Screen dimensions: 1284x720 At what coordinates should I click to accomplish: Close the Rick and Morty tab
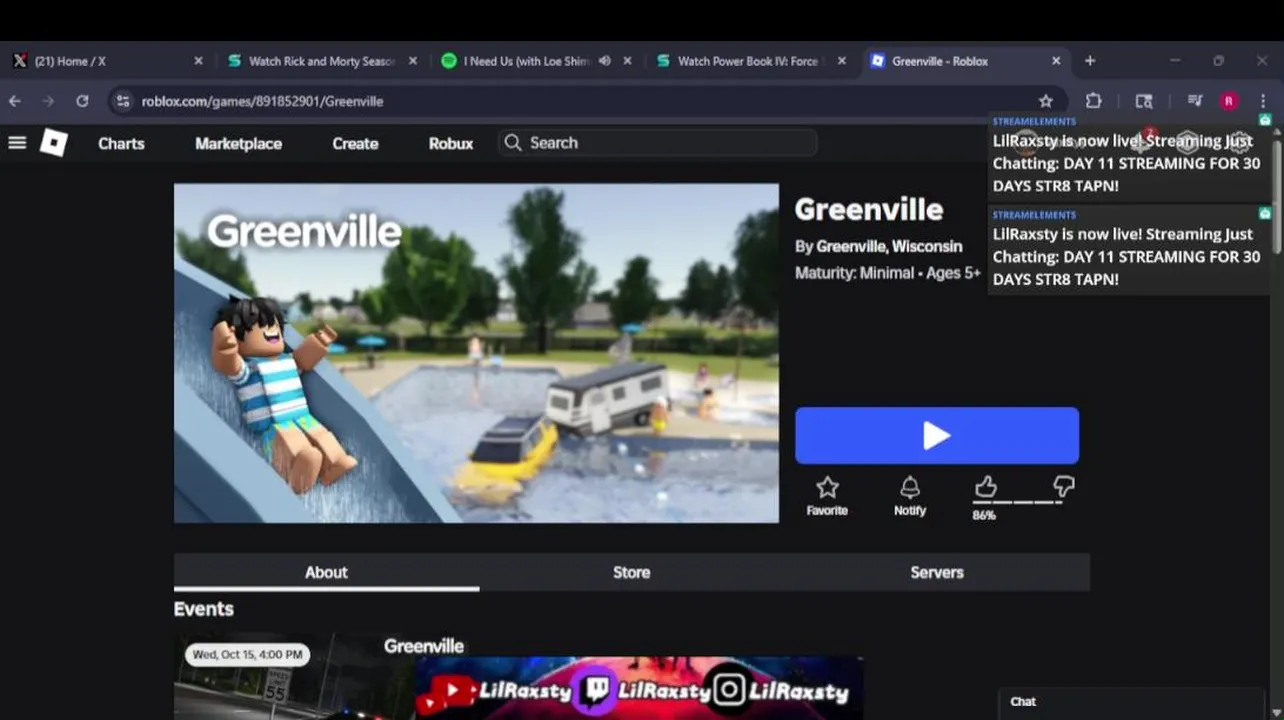click(413, 61)
